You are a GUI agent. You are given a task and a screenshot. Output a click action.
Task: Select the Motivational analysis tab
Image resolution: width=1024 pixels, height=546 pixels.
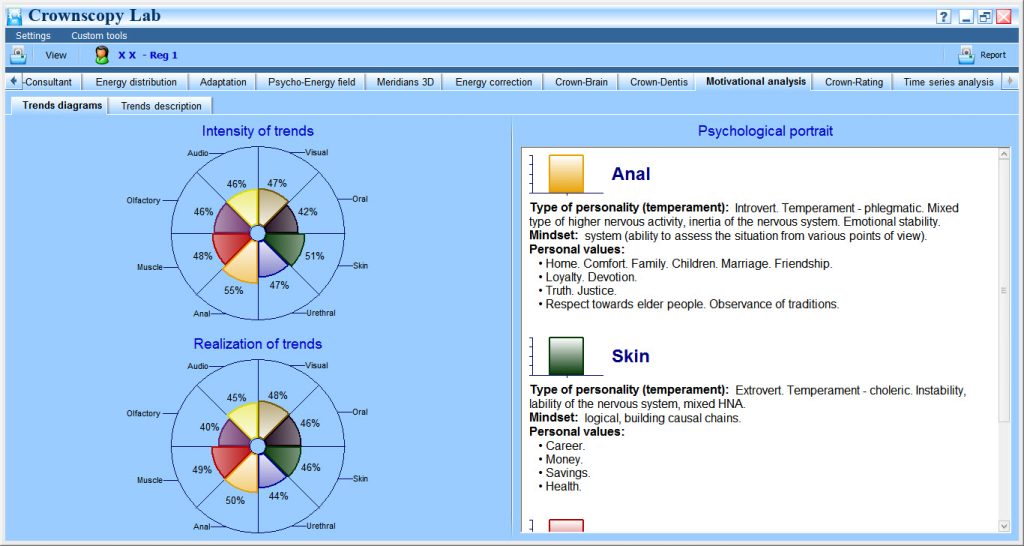756,82
